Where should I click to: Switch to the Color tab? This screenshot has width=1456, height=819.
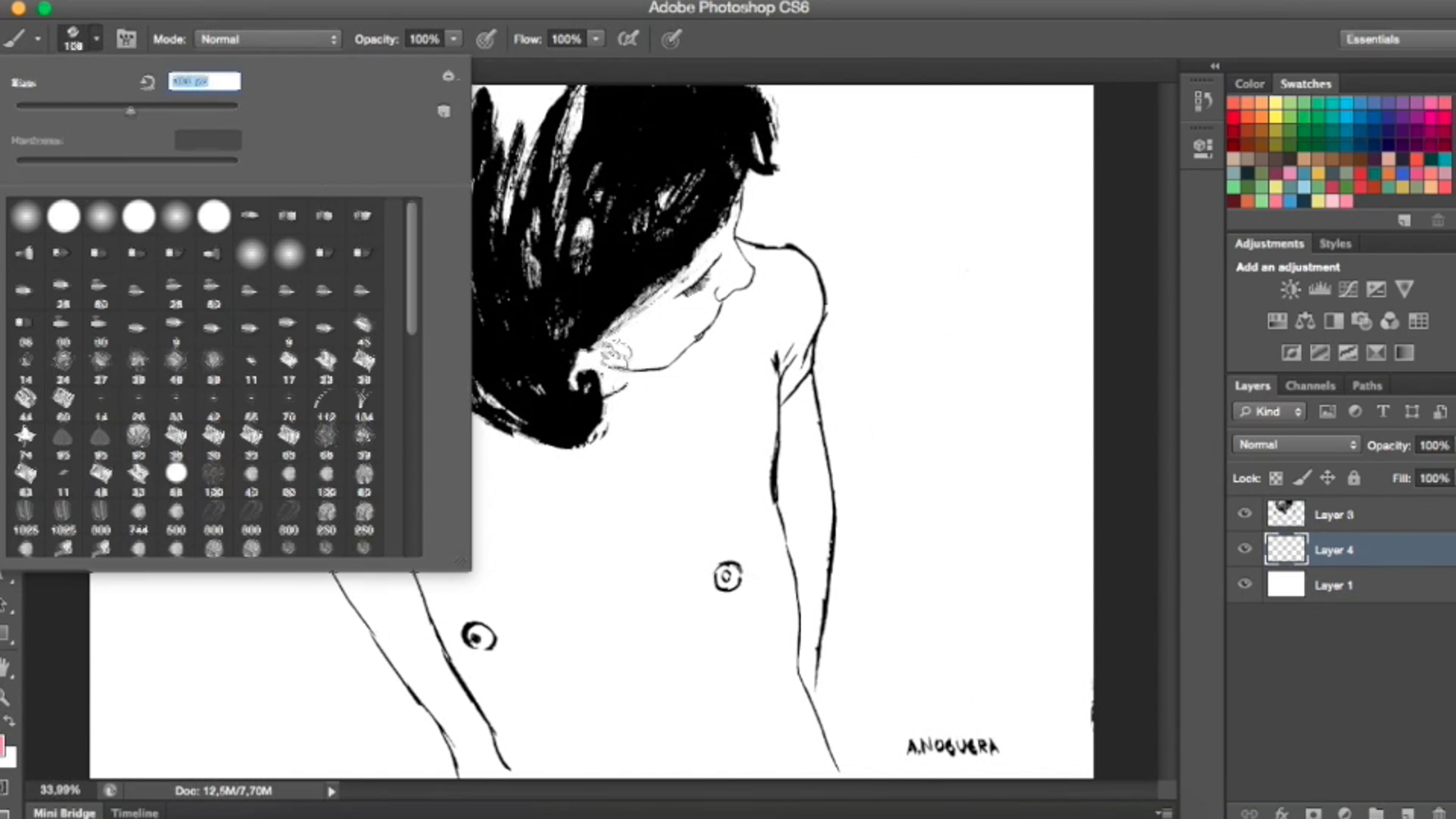pos(1249,84)
